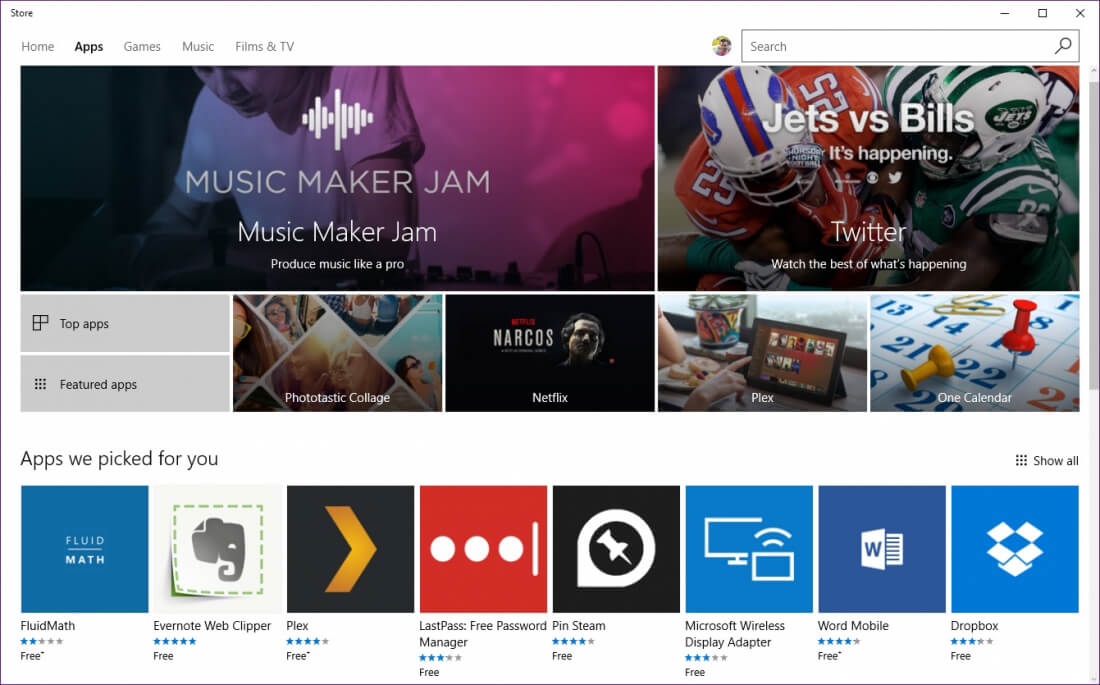Image resolution: width=1100 pixels, height=685 pixels.
Task: Click the Evernote Web Clipper star rating
Action: coord(175,641)
